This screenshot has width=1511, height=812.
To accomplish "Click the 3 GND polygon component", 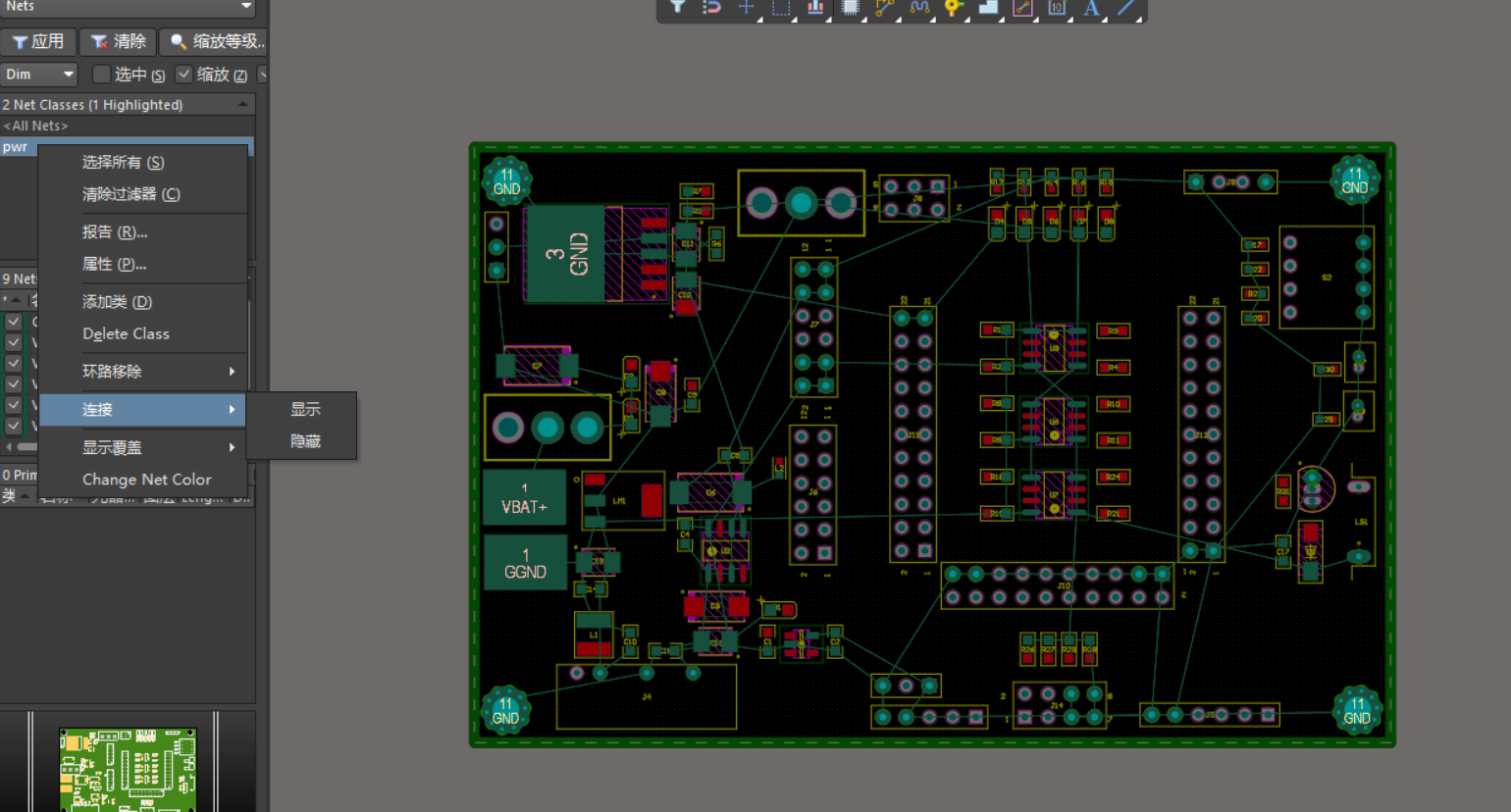I will (x=566, y=253).
